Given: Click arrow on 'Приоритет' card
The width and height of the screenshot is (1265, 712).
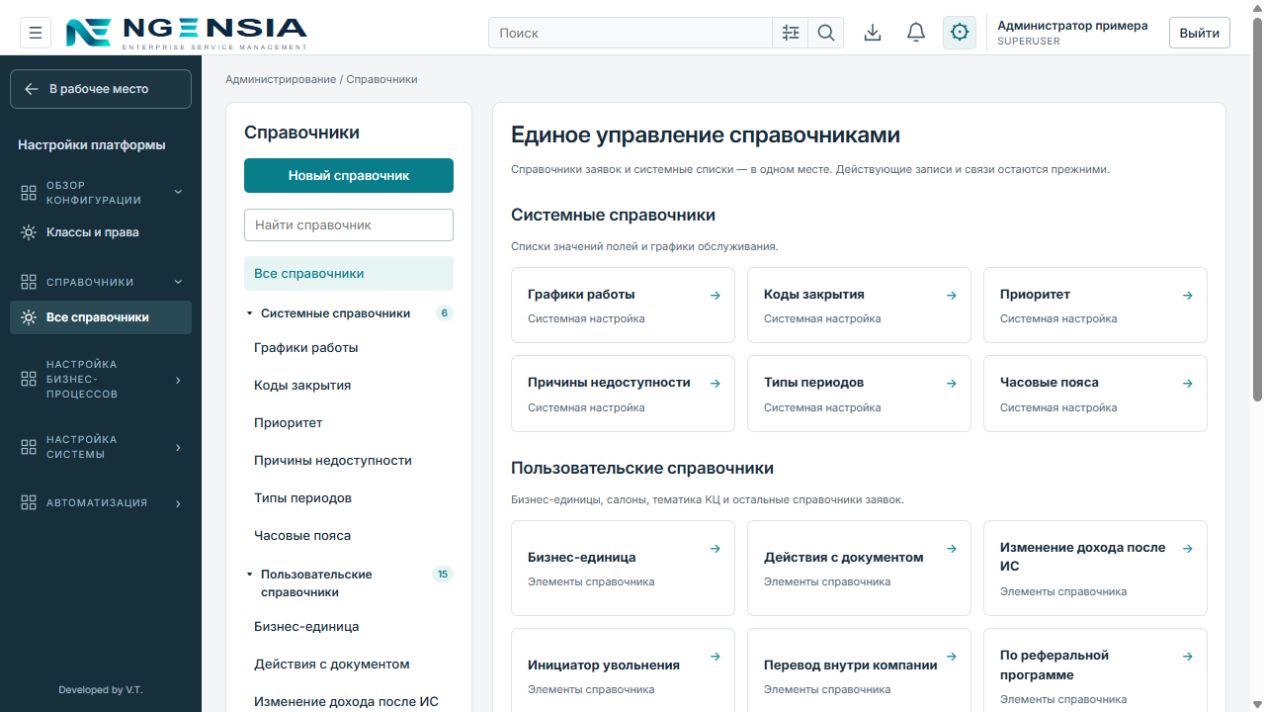Looking at the screenshot, I should click(x=1187, y=295).
